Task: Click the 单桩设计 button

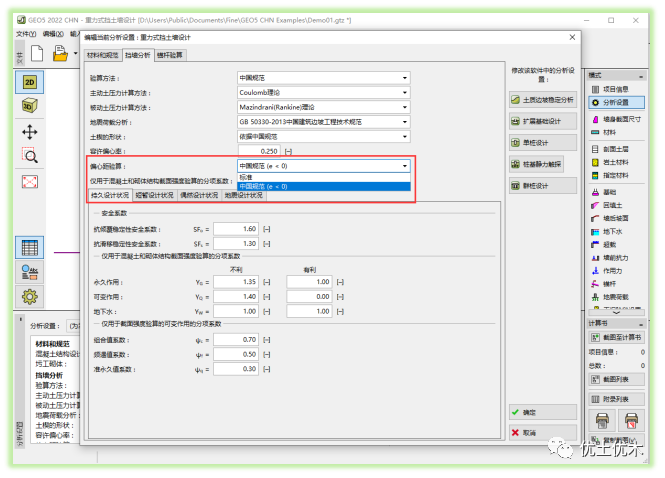Action: 543,143
